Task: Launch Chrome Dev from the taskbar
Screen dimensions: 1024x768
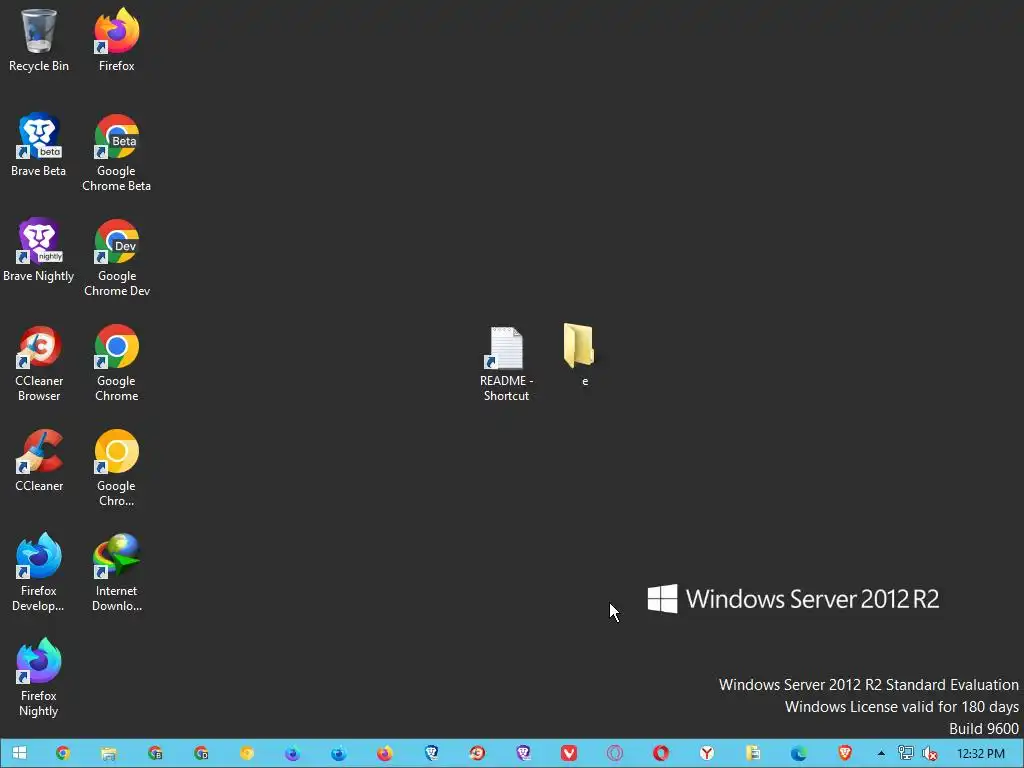Action: click(200, 753)
